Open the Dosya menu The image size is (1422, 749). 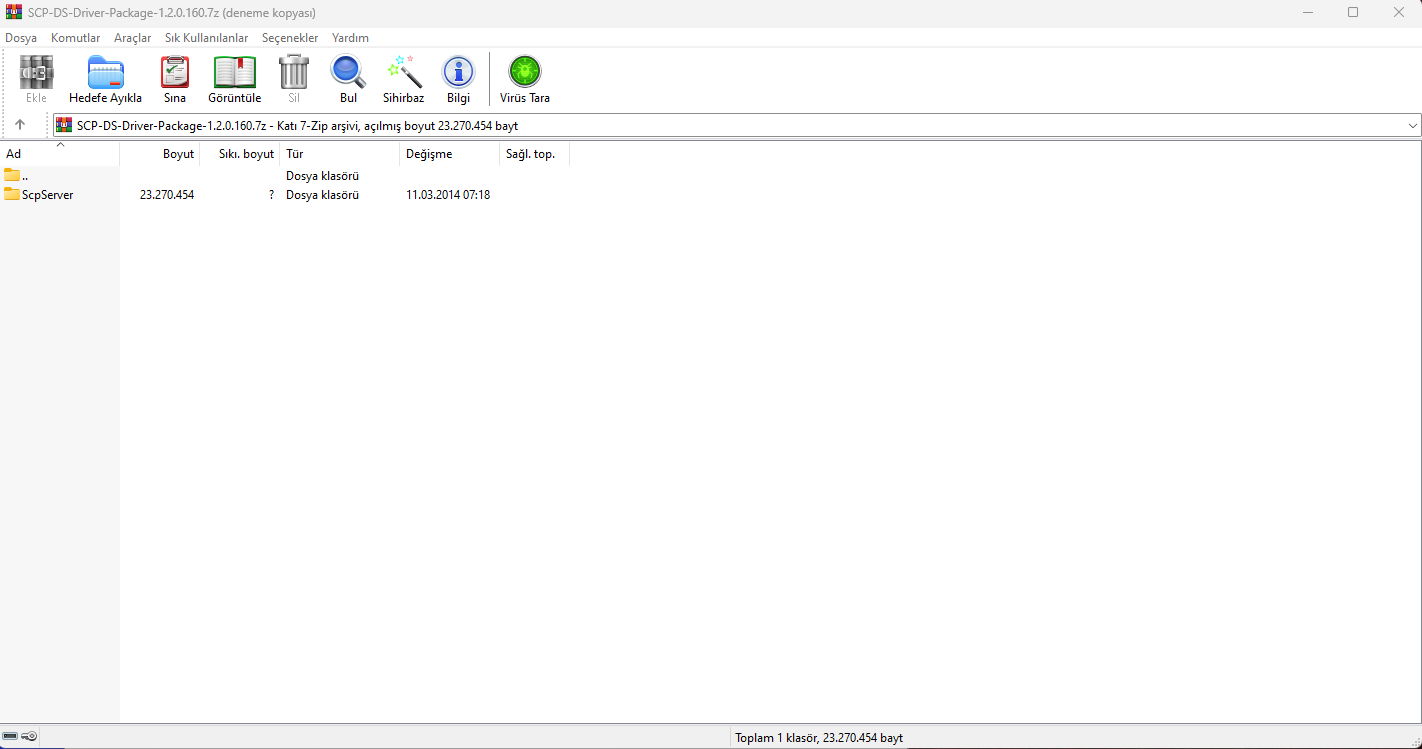click(x=21, y=38)
